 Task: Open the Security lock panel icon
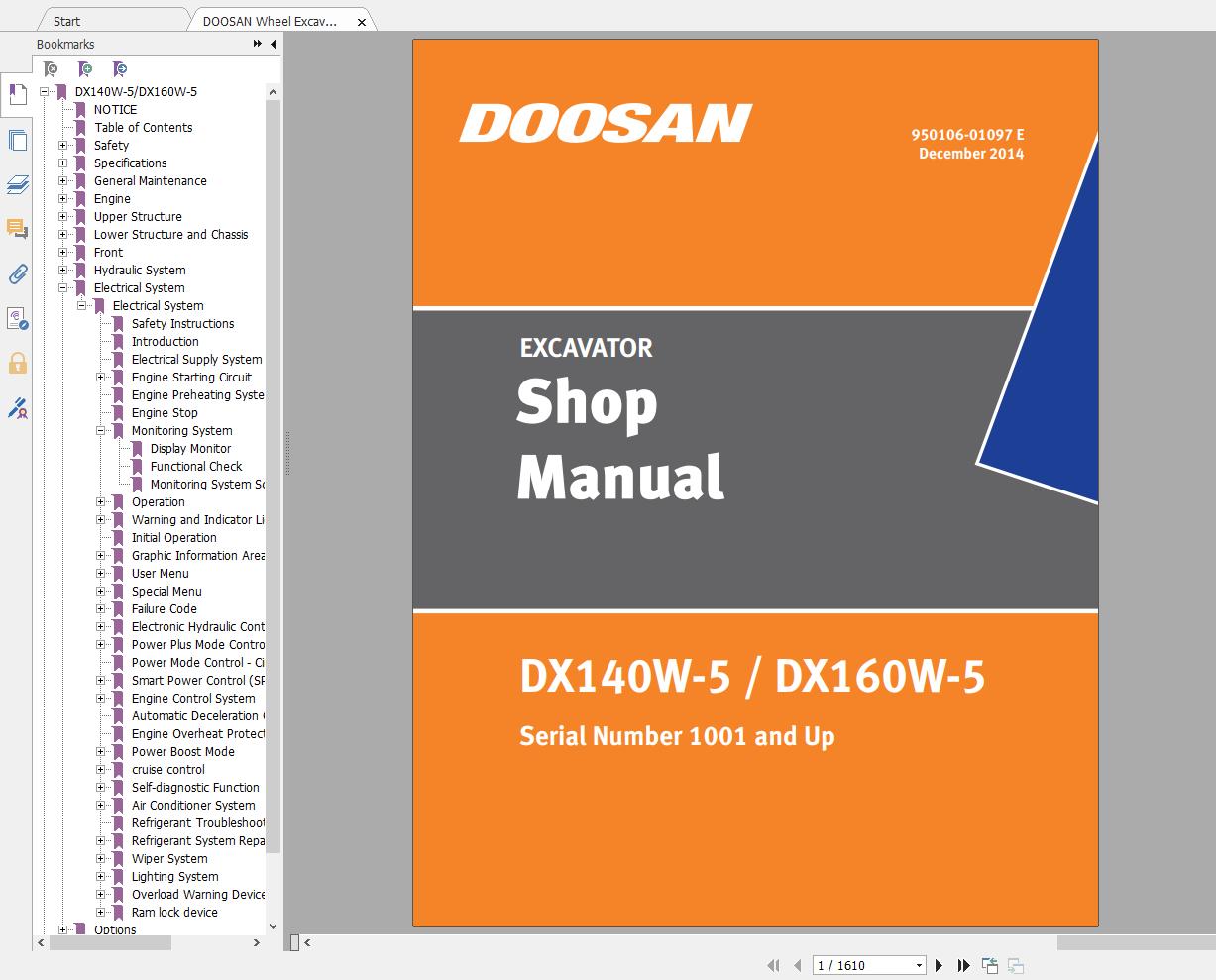(x=17, y=363)
